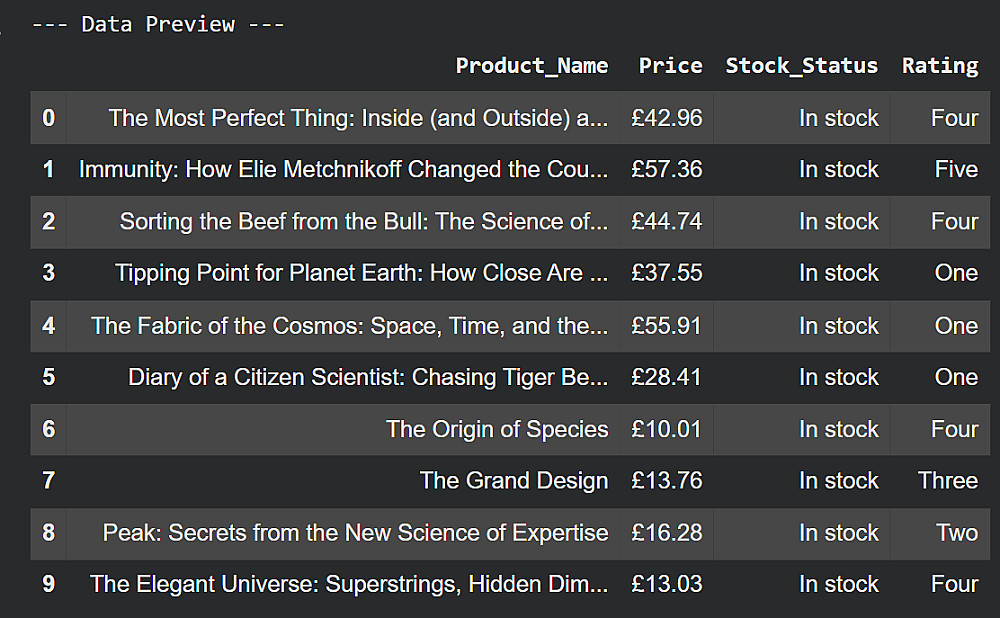Click the Price column header
Viewport: 1000px width, 618px height.
tap(670, 66)
